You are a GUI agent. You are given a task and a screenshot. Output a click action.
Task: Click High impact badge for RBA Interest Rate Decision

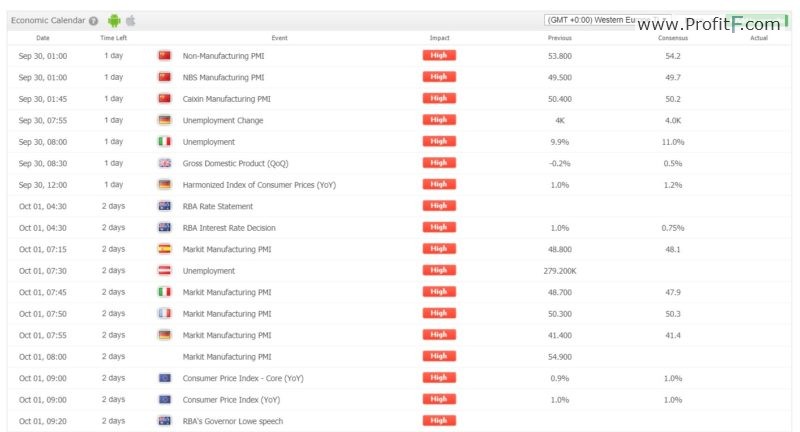click(x=439, y=227)
